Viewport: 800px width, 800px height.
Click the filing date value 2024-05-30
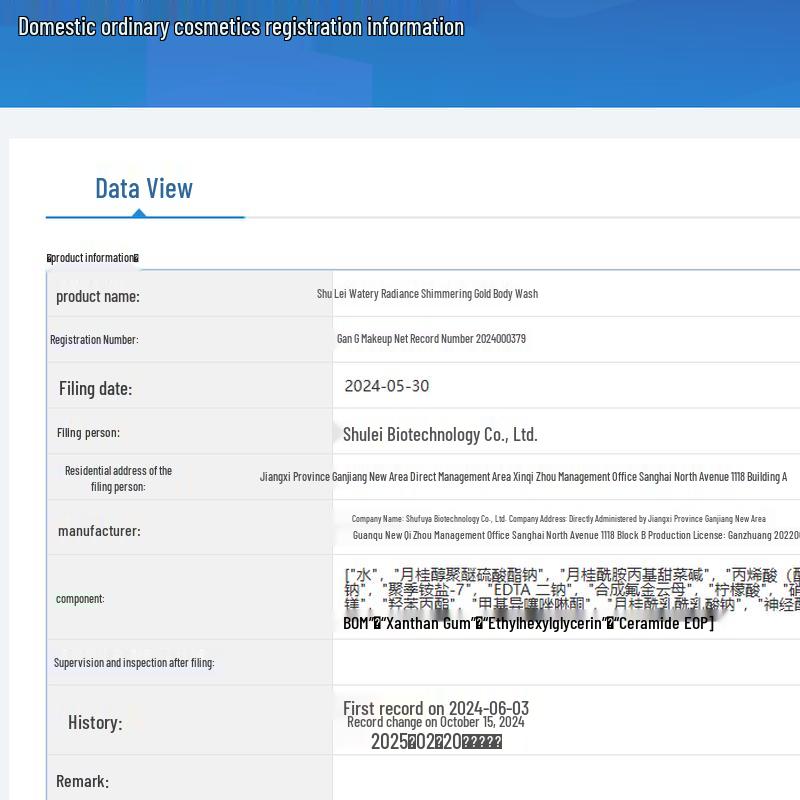pyautogui.click(x=387, y=386)
